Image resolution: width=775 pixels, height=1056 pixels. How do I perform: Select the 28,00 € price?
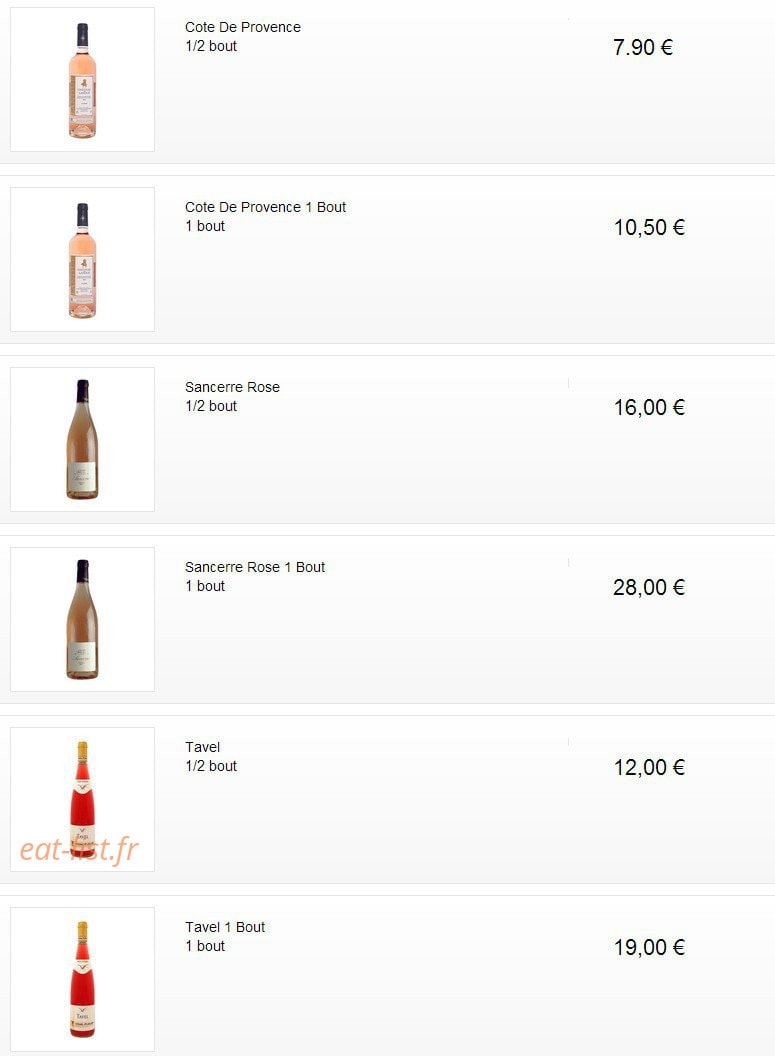(x=649, y=587)
